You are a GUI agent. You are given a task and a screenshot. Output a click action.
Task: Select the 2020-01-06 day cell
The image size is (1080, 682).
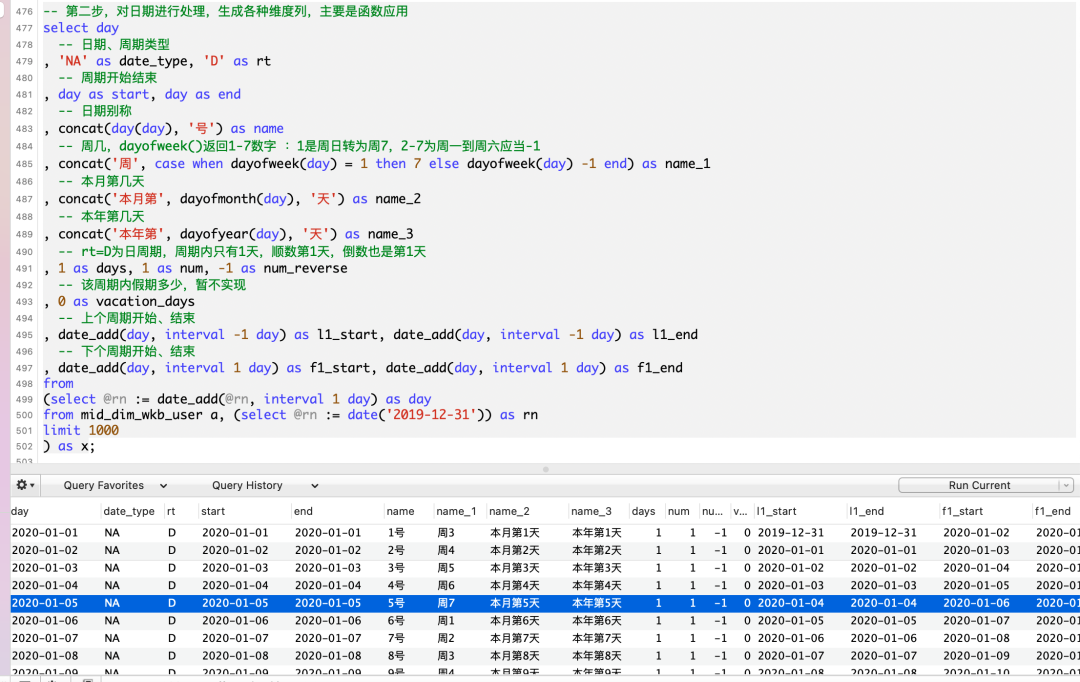(x=45, y=621)
